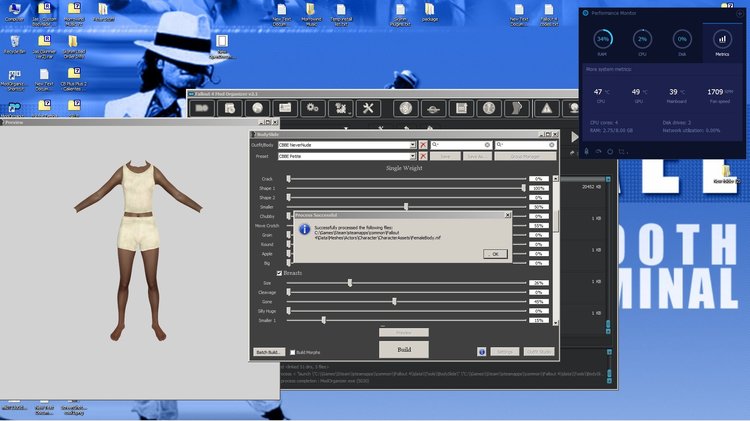Open BodySlide Settings
This screenshot has width=750, height=421.
pos(505,352)
